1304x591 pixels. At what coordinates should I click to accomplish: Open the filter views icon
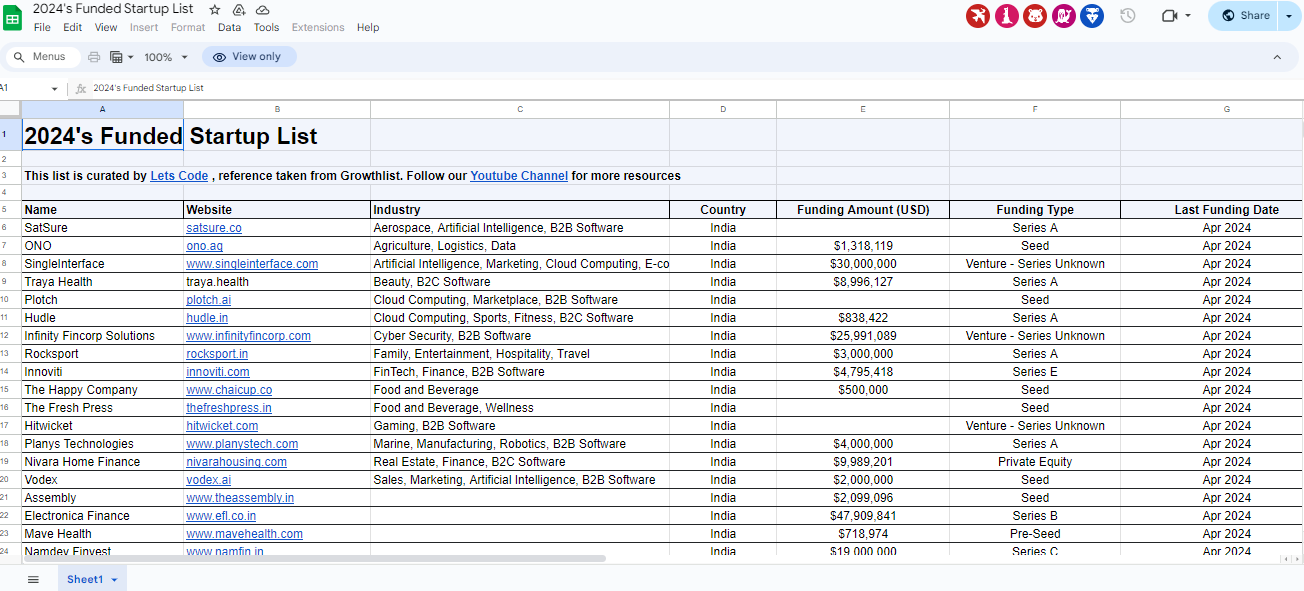[x=120, y=57]
